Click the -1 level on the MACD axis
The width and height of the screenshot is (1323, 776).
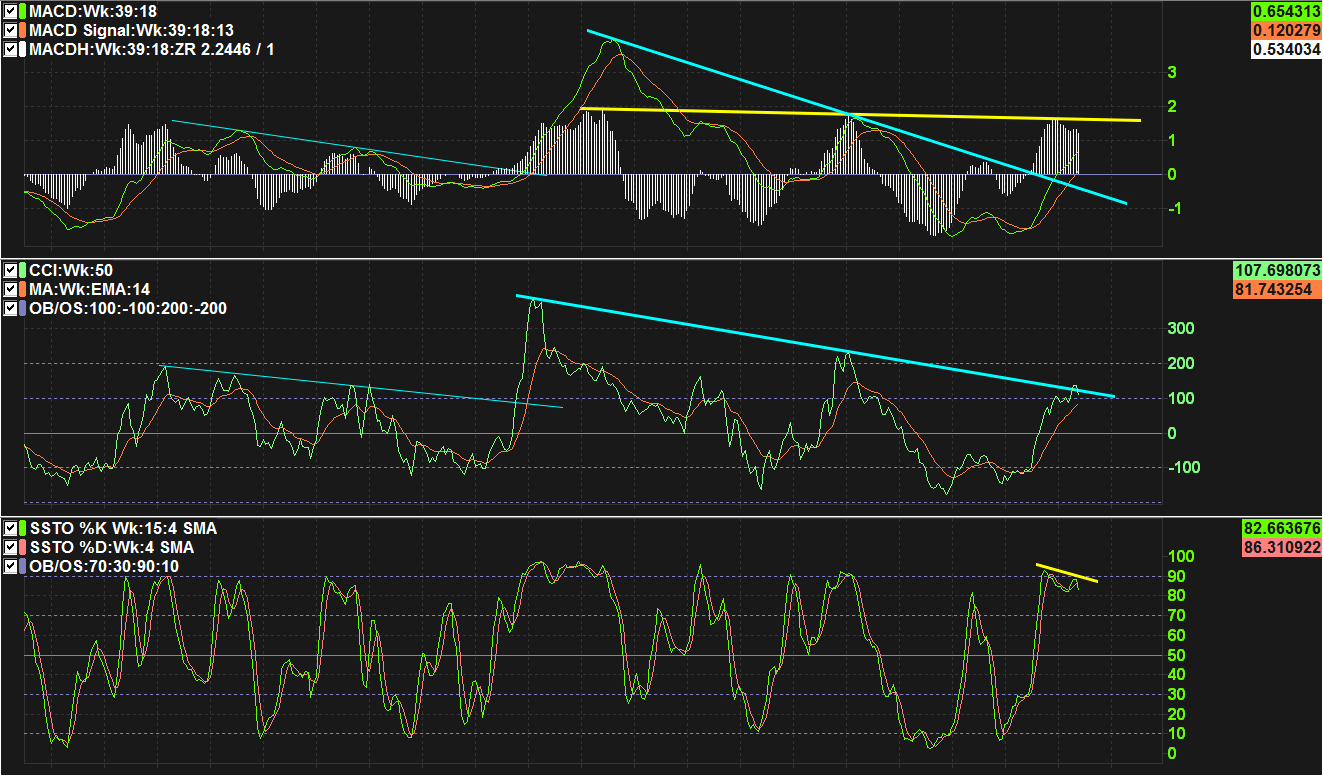[x=1173, y=208]
